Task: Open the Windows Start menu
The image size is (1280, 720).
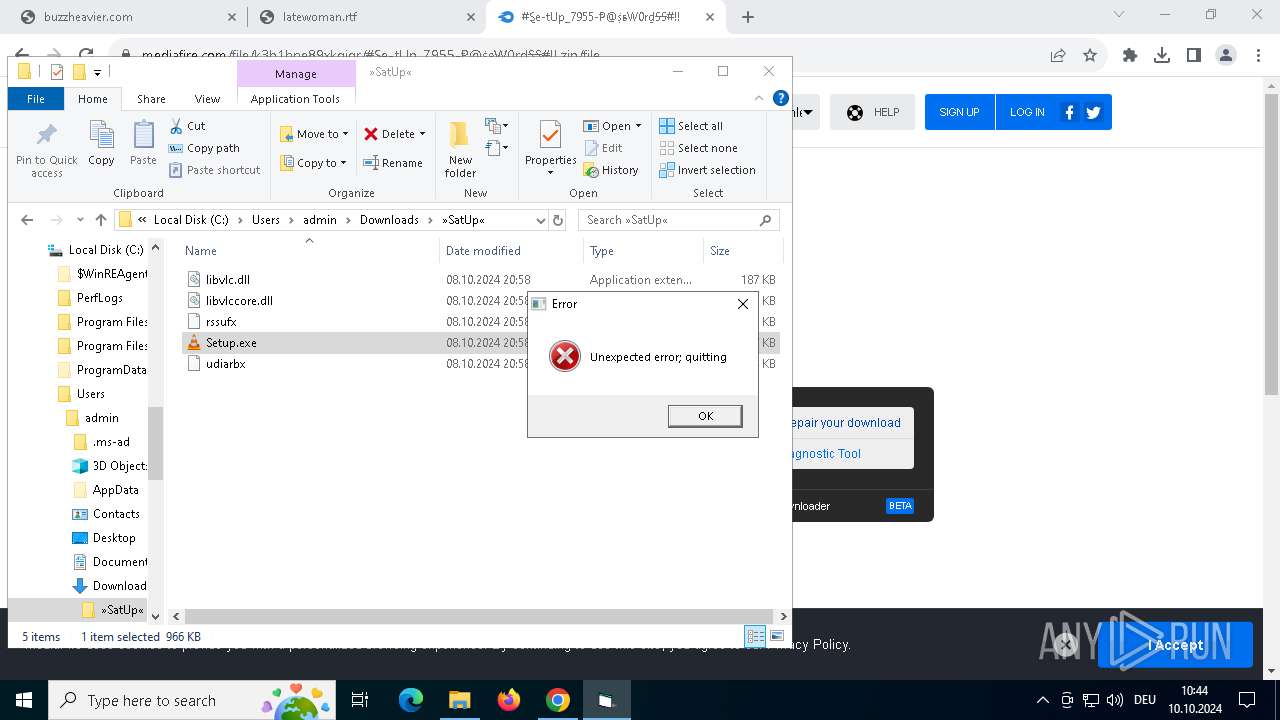Action: tap(24, 700)
